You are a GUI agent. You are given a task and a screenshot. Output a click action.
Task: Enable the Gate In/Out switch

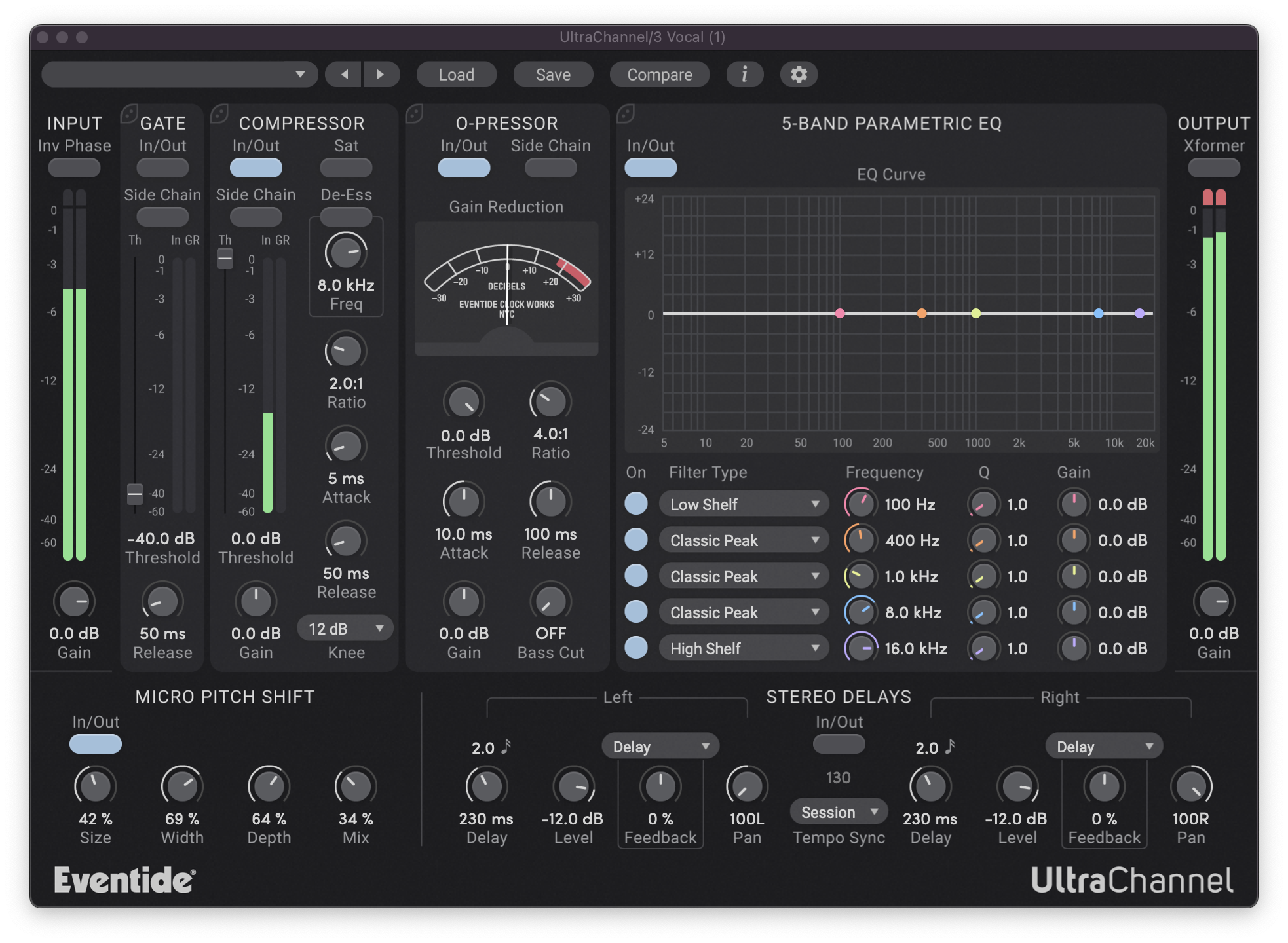[x=162, y=168]
